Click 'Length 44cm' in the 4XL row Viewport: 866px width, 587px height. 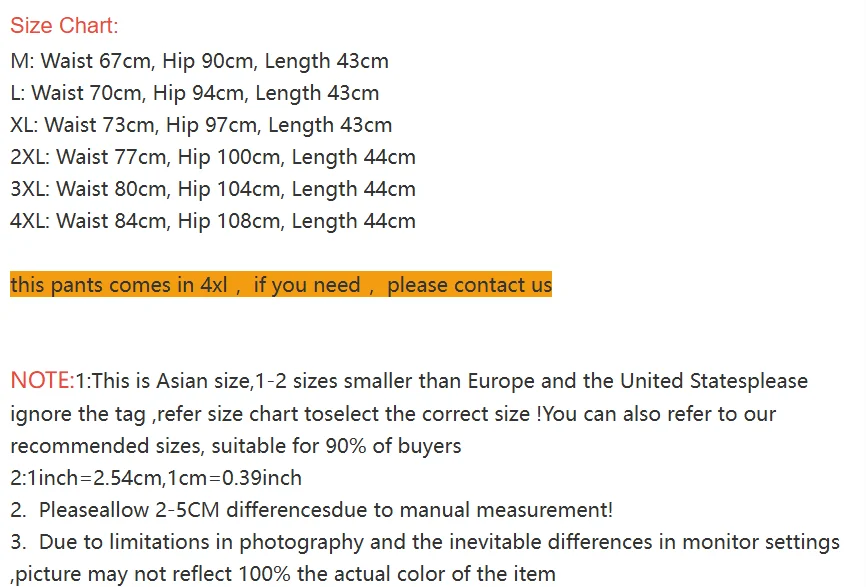pyautogui.click(x=353, y=221)
